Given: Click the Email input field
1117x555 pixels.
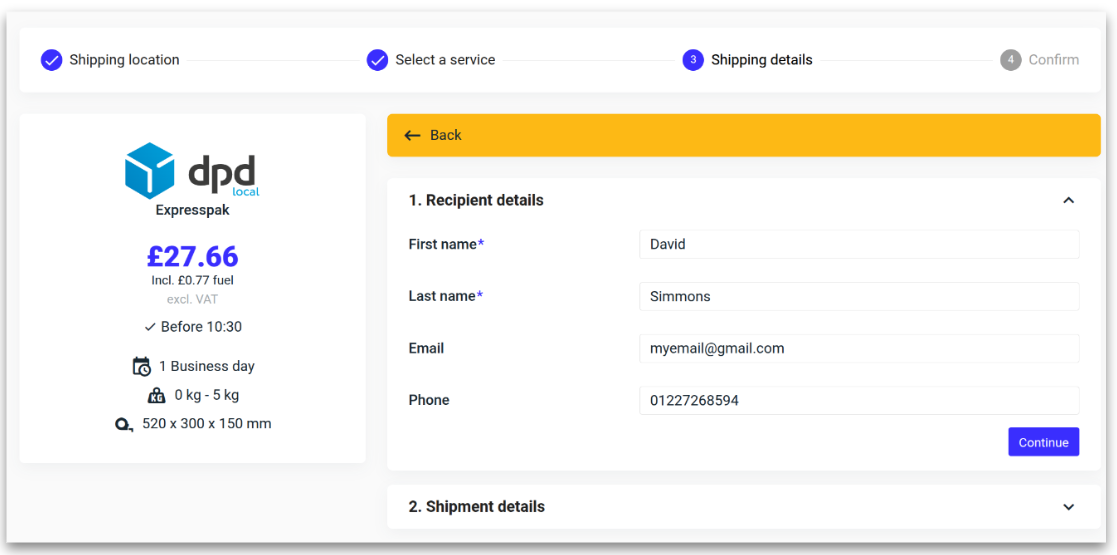Looking at the screenshot, I should tap(858, 348).
